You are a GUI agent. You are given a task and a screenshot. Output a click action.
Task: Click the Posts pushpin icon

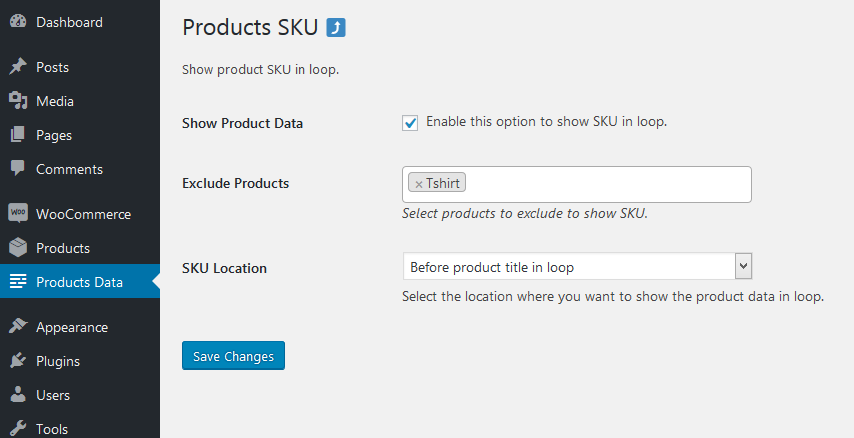(18, 68)
